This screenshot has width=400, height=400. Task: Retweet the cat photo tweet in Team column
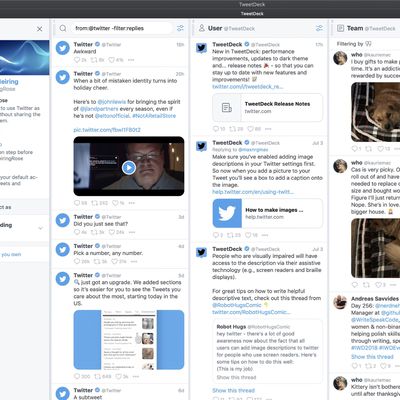click(x=366, y=285)
